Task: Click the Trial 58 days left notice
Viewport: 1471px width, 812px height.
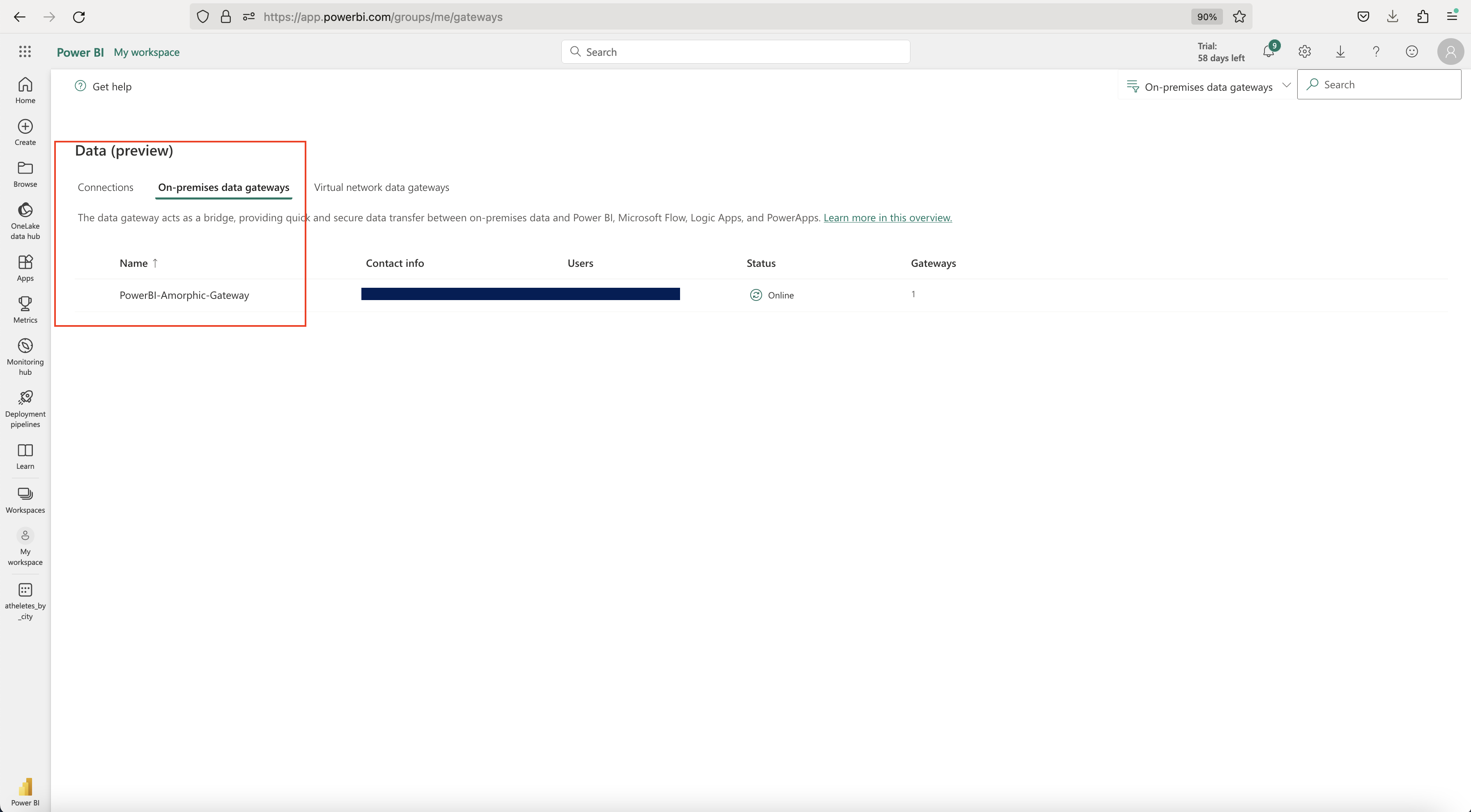Action: click(x=1221, y=52)
